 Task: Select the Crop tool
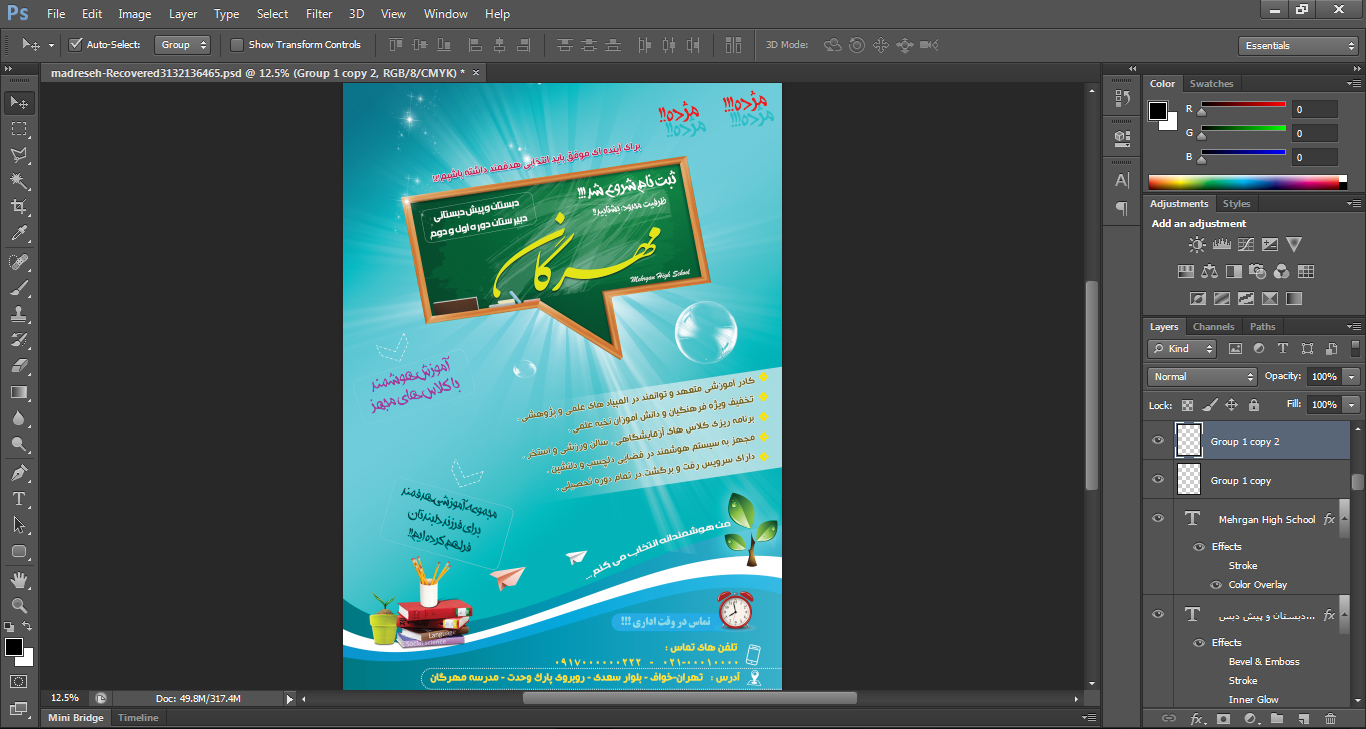pos(18,207)
